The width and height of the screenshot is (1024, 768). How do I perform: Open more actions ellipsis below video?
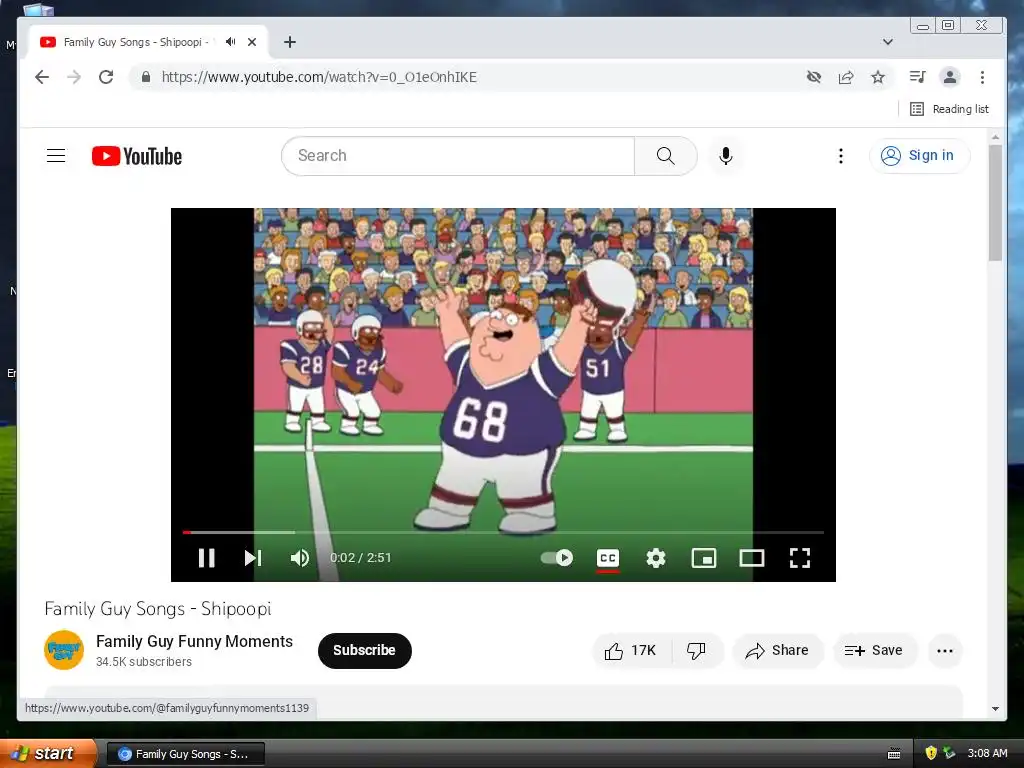(945, 650)
